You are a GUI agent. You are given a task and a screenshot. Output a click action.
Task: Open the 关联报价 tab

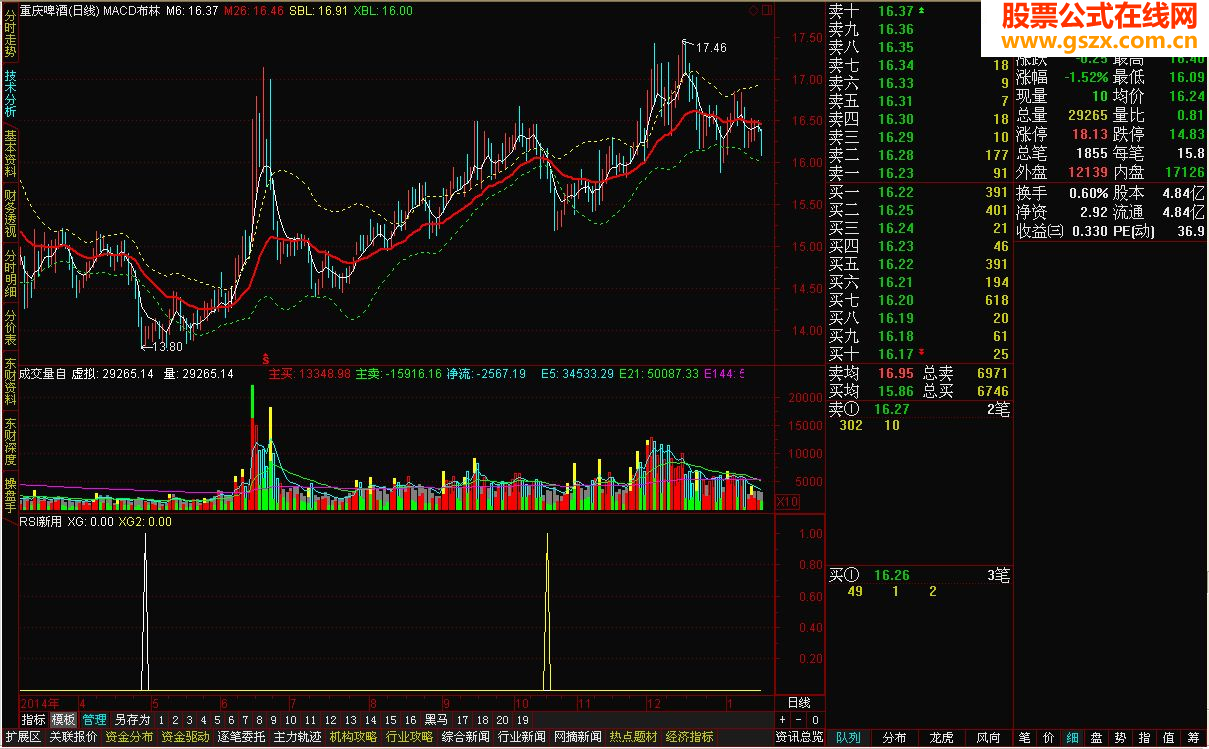tap(73, 737)
